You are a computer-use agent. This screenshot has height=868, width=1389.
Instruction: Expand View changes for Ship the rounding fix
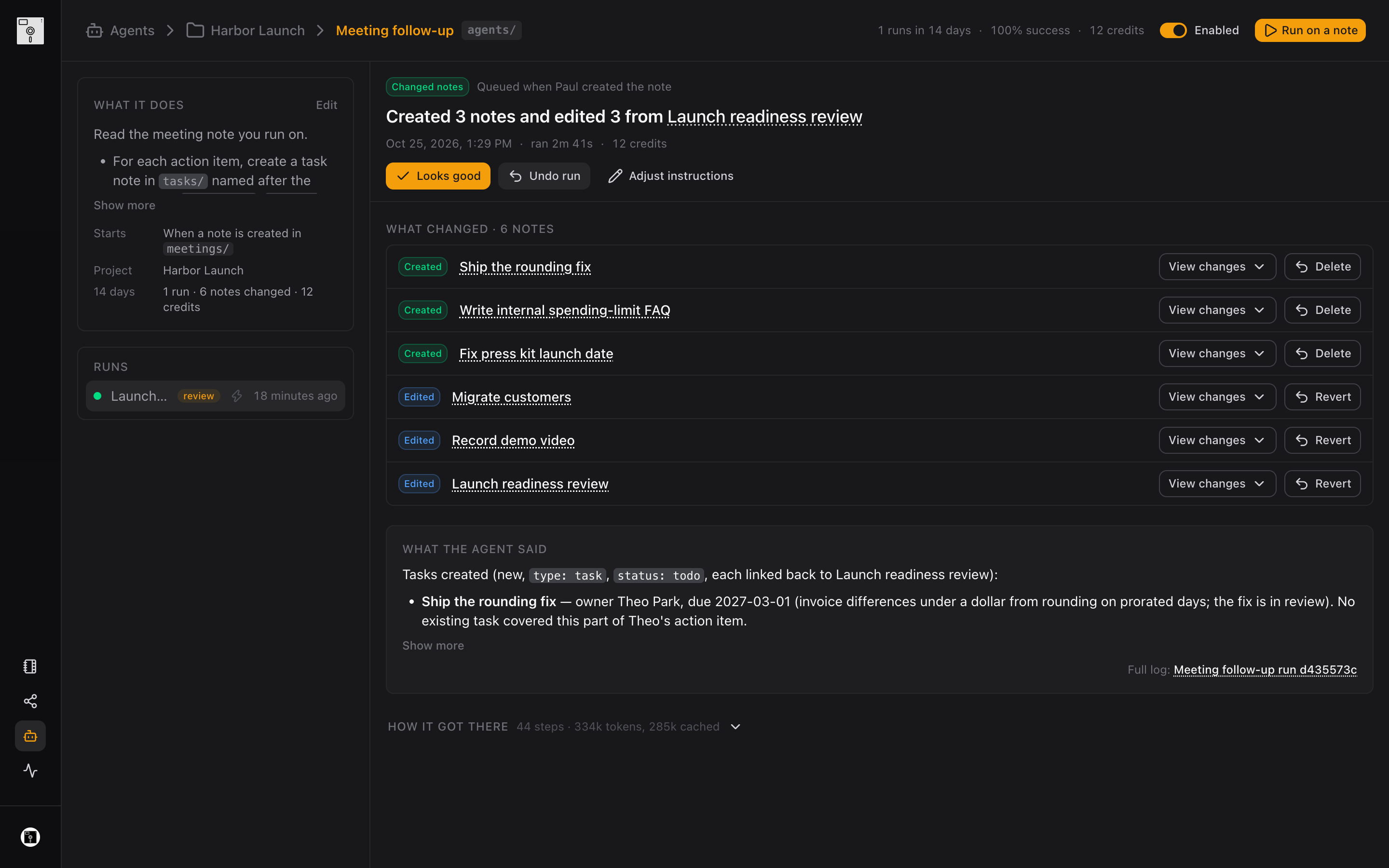[x=1217, y=267]
